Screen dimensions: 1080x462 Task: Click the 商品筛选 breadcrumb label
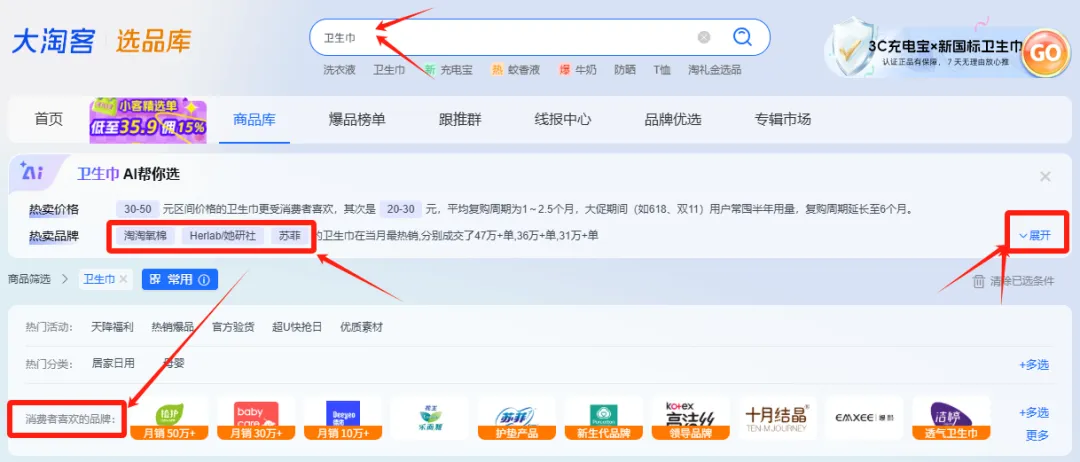click(x=29, y=279)
